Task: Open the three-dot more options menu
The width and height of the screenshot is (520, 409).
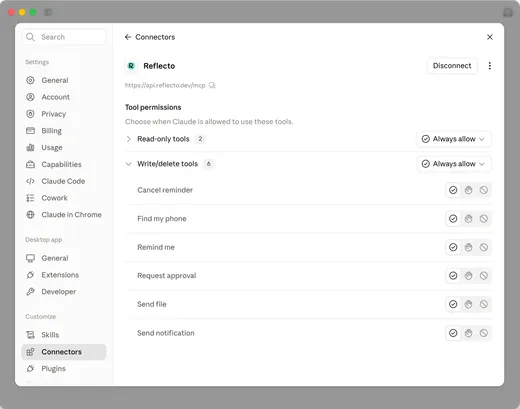Action: [x=489, y=66]
